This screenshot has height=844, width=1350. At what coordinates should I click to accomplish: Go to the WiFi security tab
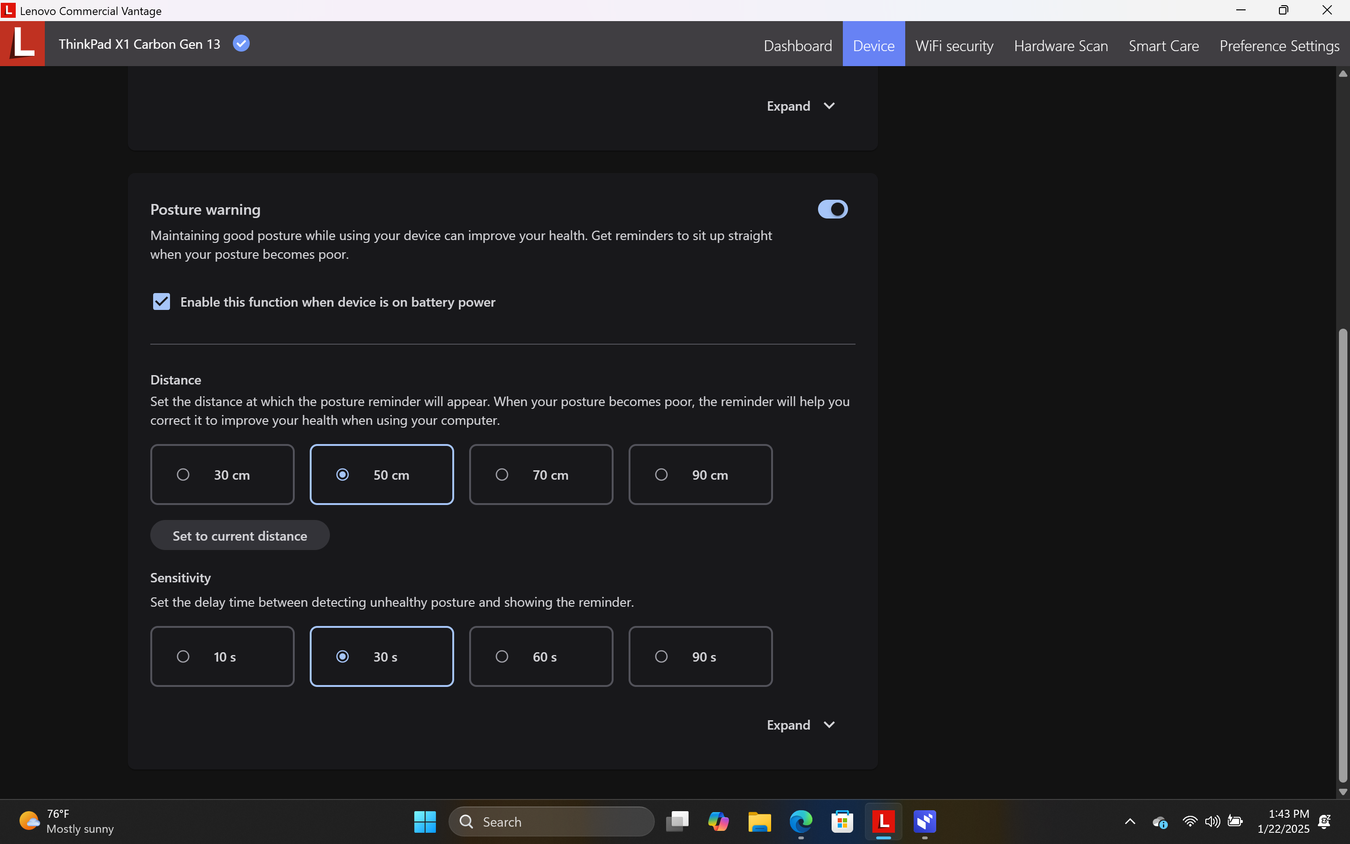tap(954, 45)
